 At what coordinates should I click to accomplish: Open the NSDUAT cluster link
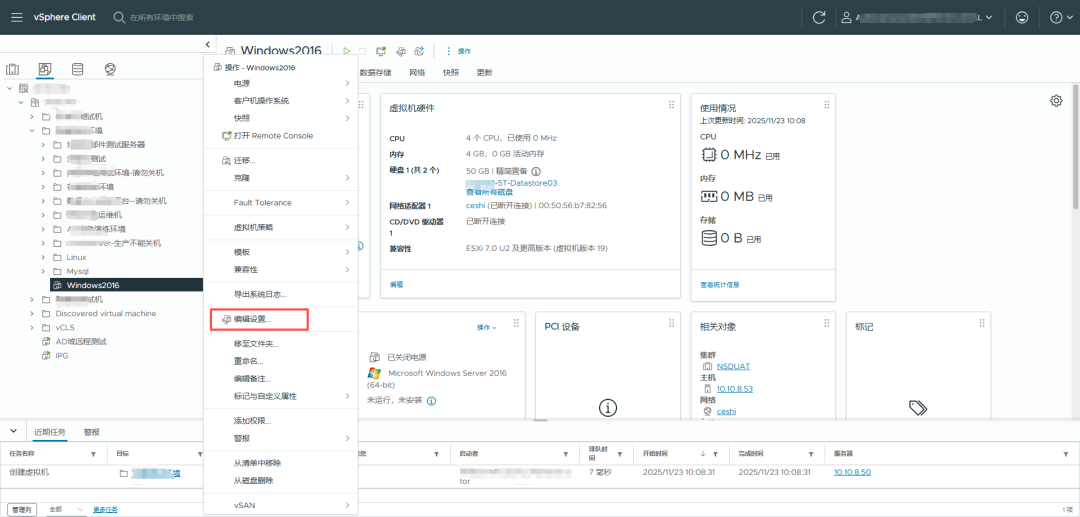tap(734, 366)
